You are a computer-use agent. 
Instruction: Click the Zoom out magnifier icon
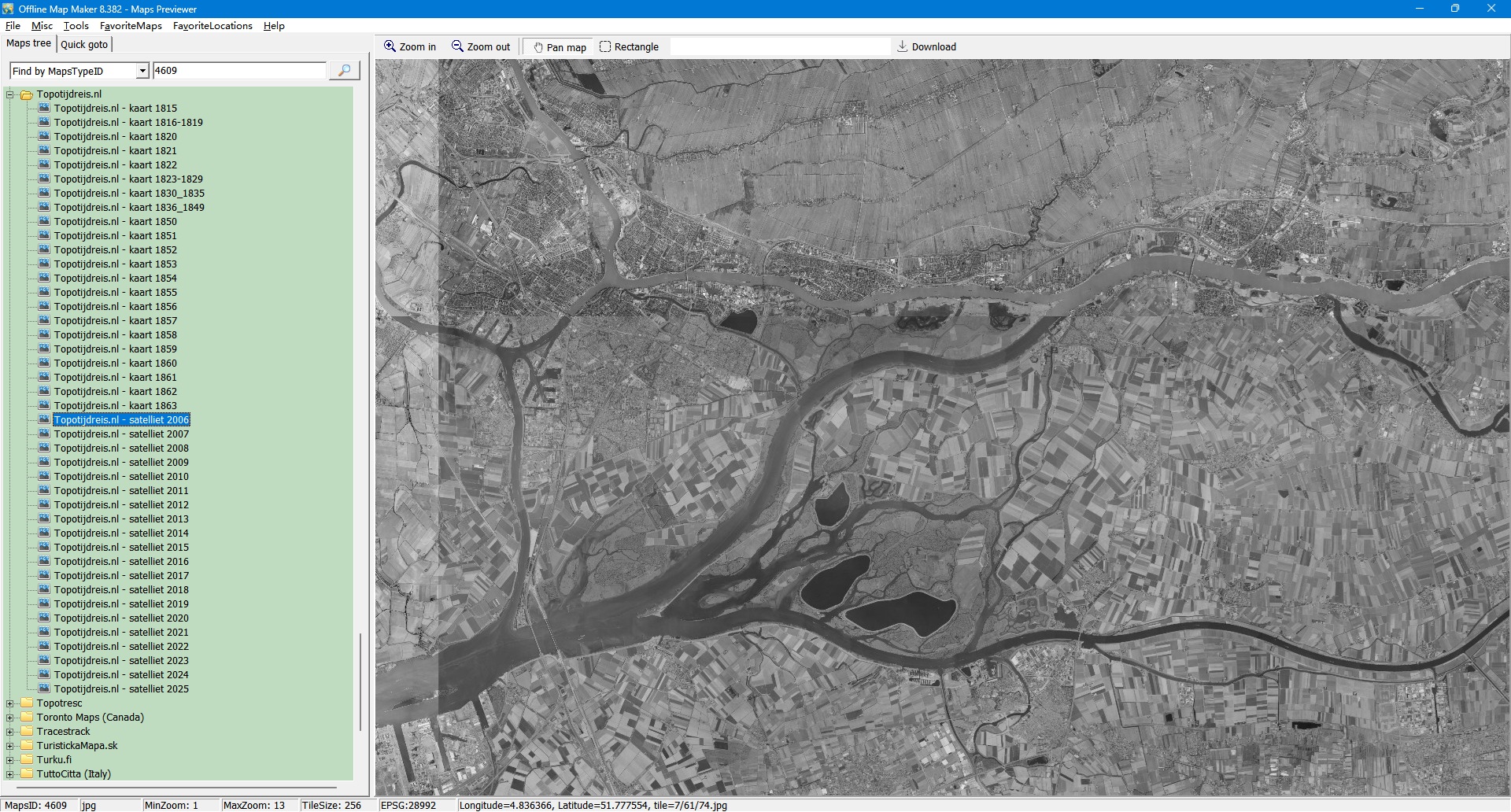(x=457, y=46)
